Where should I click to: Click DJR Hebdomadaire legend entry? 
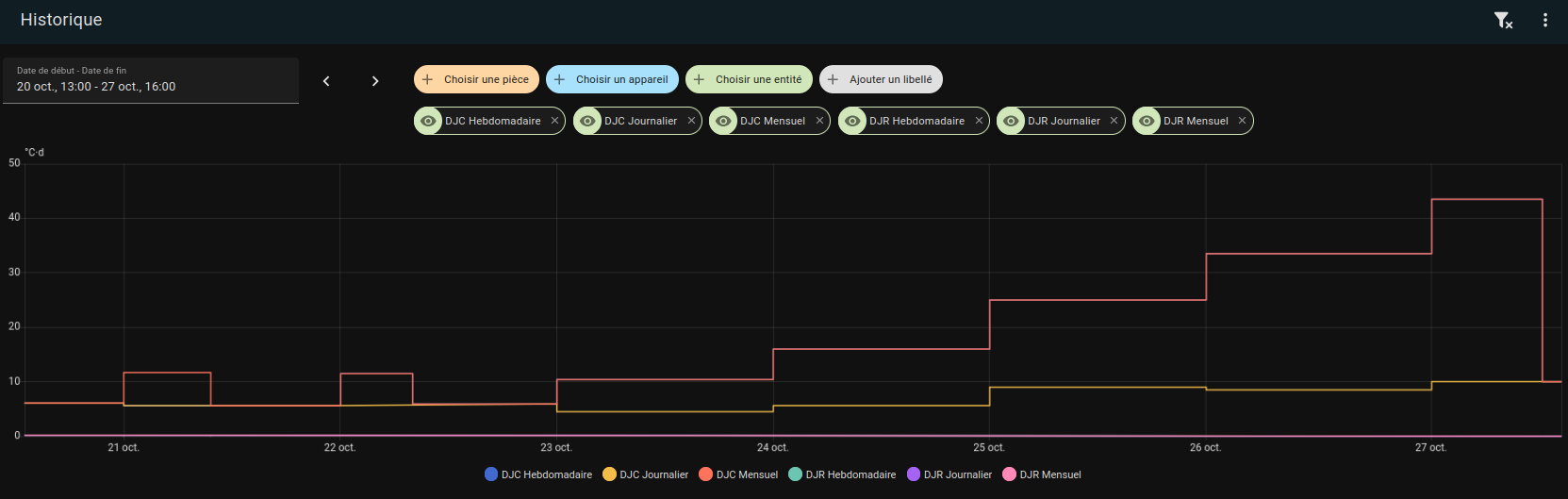pyautogui.click(x=842, y=474)
